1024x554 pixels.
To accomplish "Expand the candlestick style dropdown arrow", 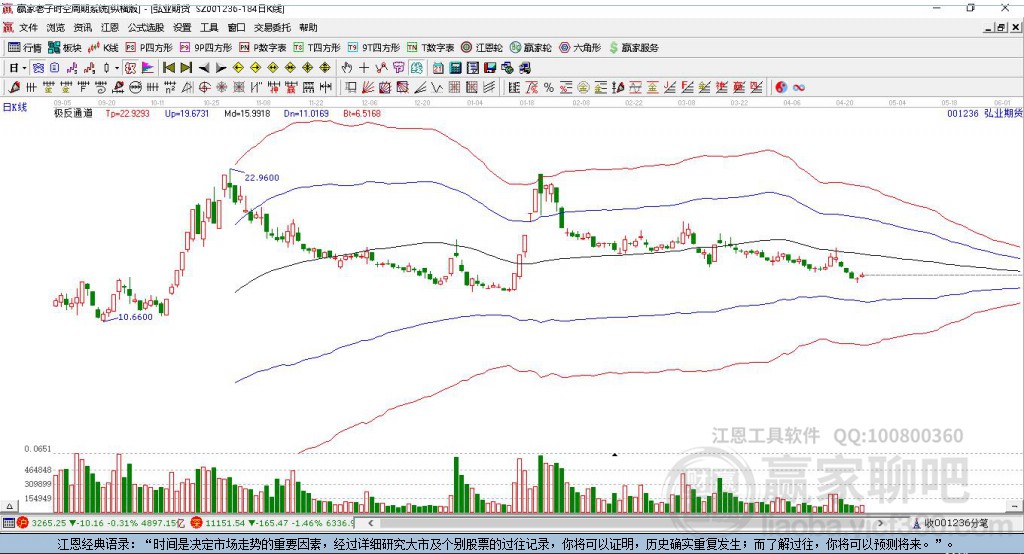I will (x=117, y=68).
